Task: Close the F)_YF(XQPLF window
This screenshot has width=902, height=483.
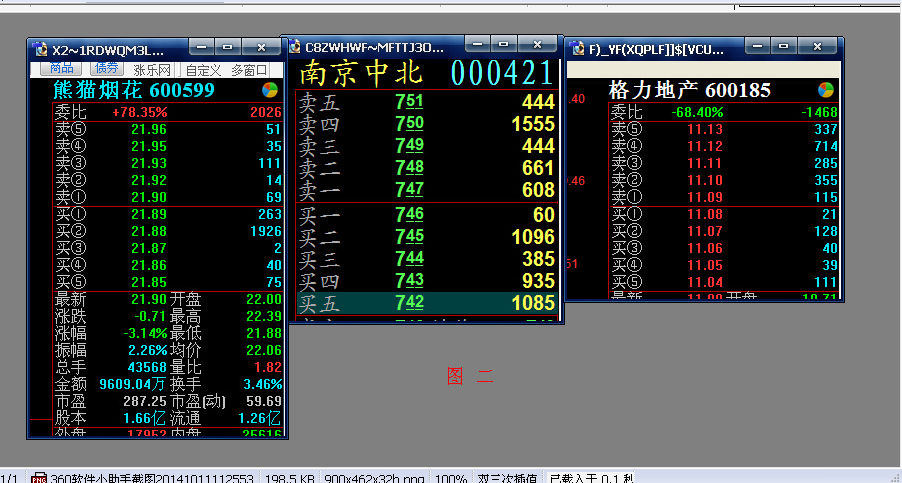Action: pyautogui.click(x=817, y=47)
